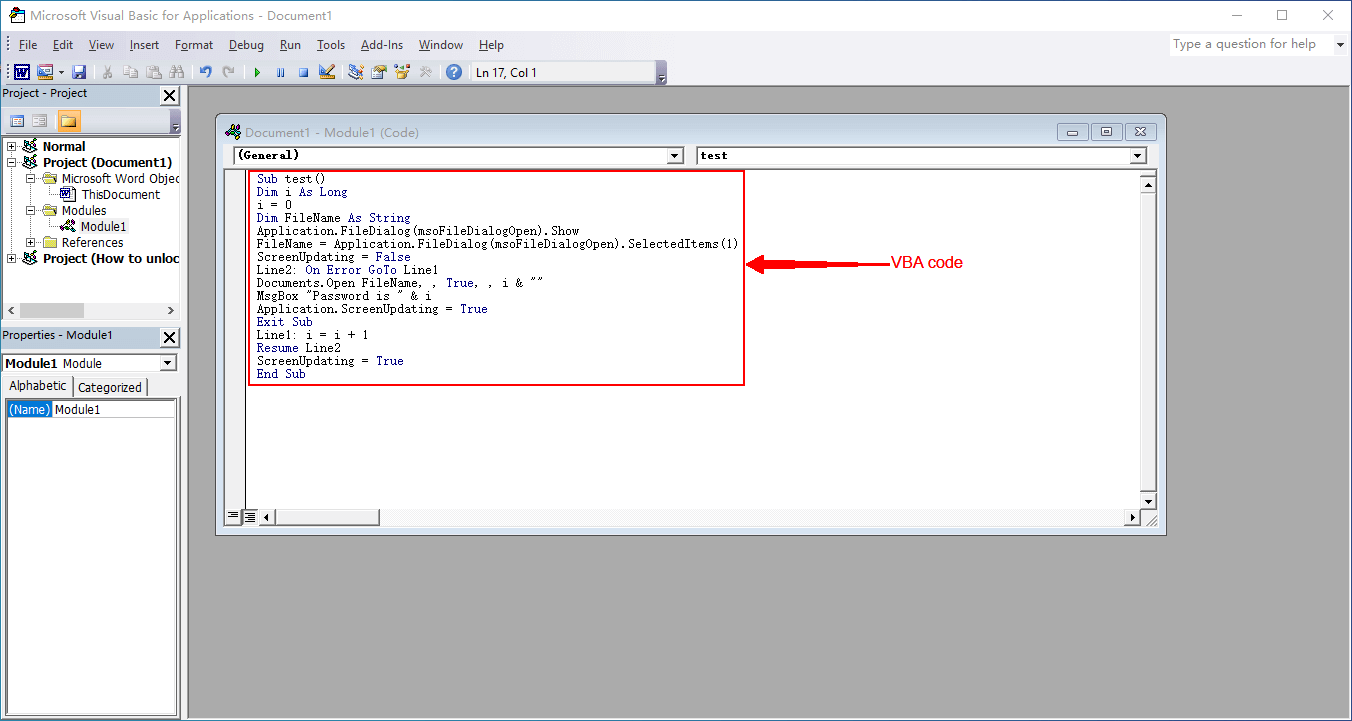Click the (Name) property value Module1
The height and width of the screenshot is (721, 1352).
point(114,410)
